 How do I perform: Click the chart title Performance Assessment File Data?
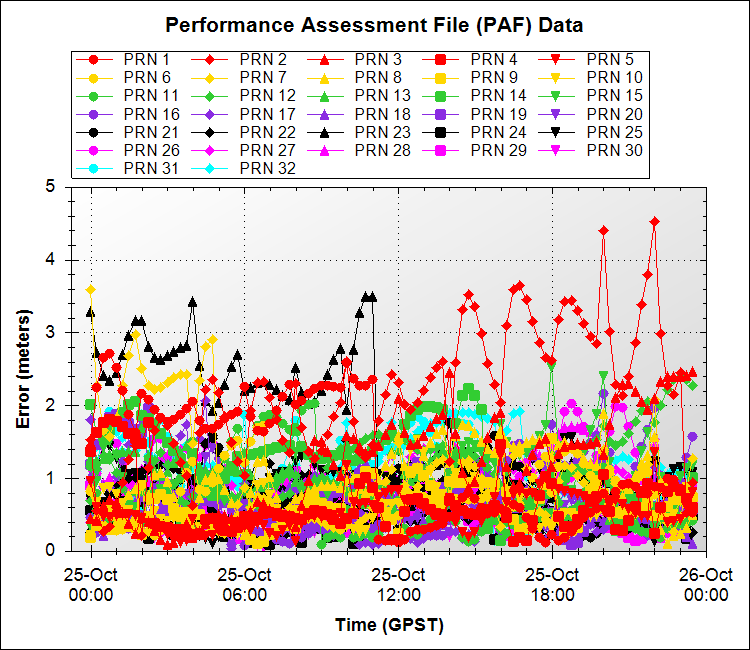(374, 24)
